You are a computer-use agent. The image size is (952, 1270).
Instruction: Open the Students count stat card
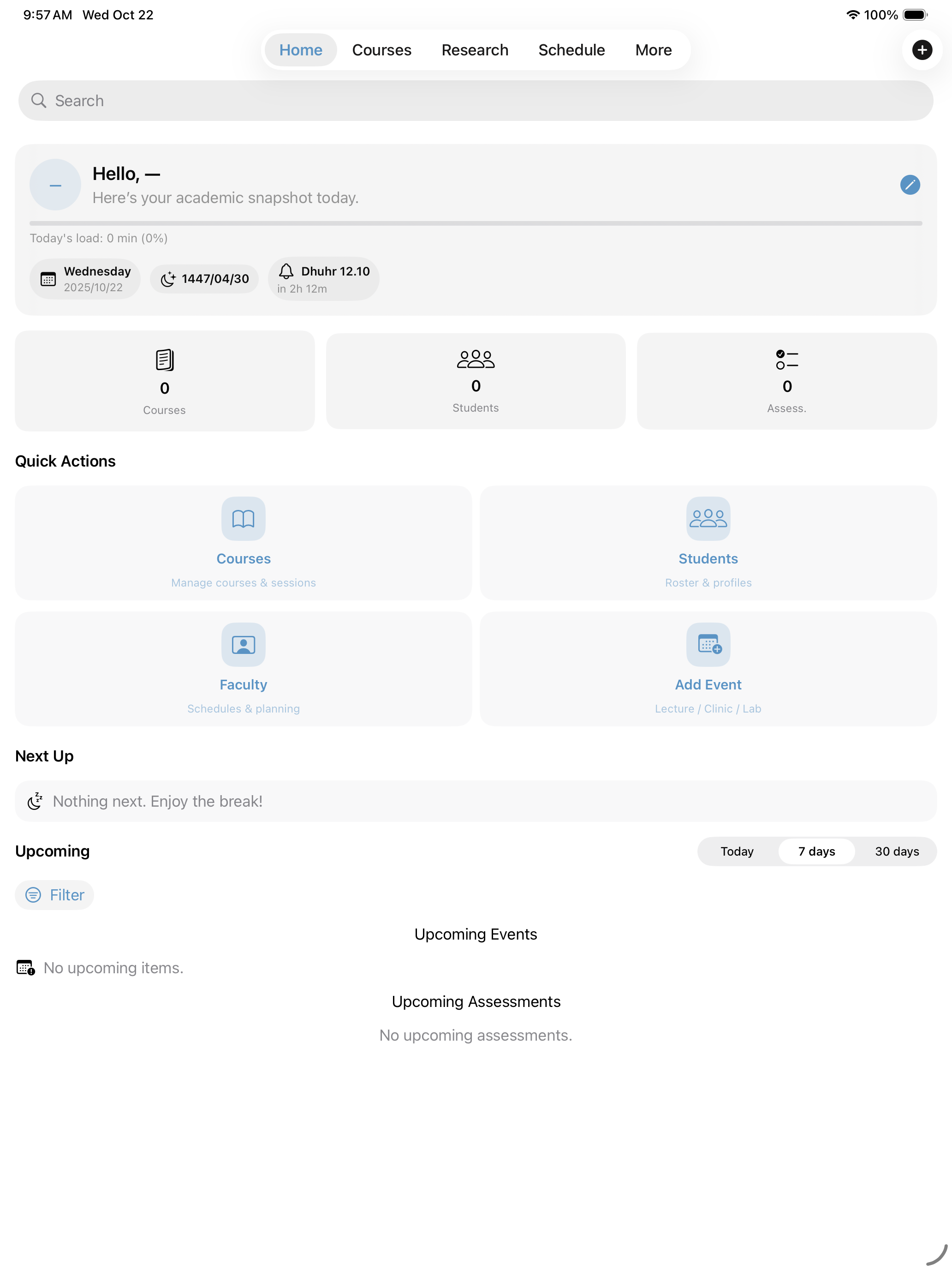[x=476, y=381]
